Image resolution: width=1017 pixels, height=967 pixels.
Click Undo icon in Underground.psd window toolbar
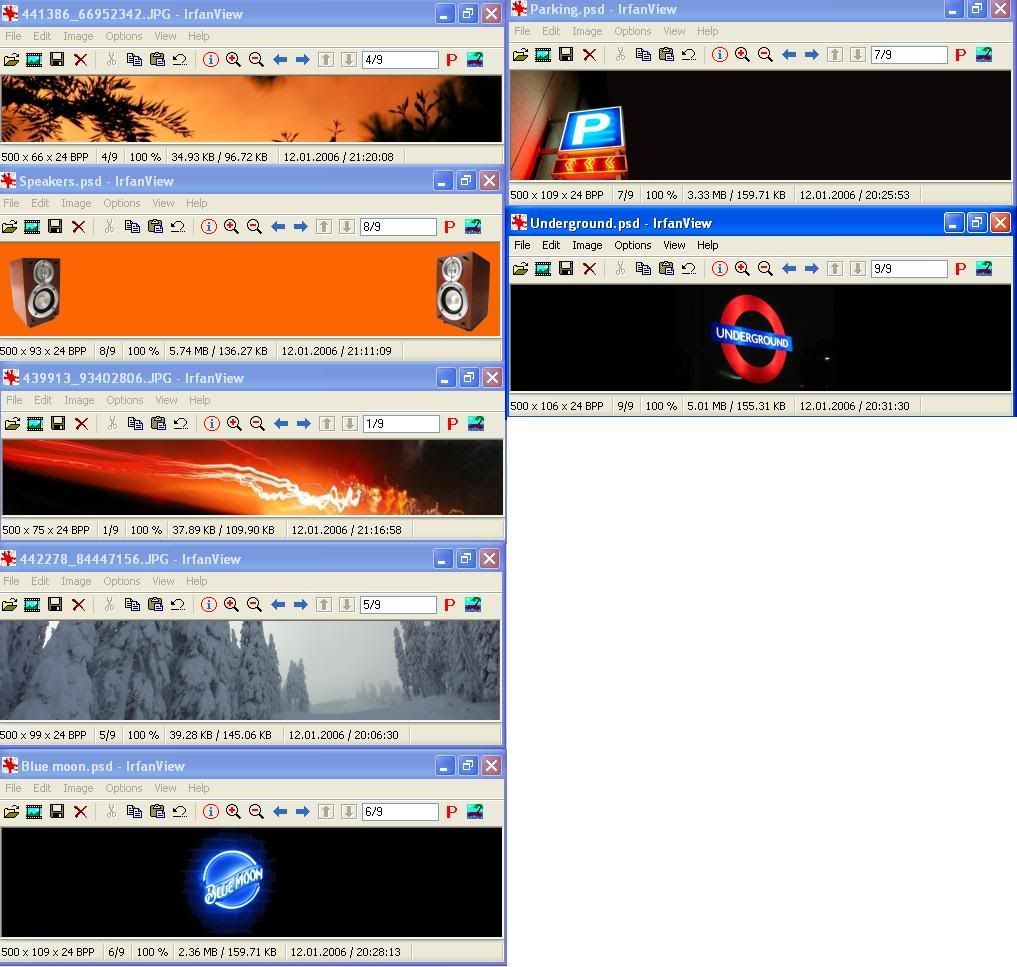click(689, 269)
